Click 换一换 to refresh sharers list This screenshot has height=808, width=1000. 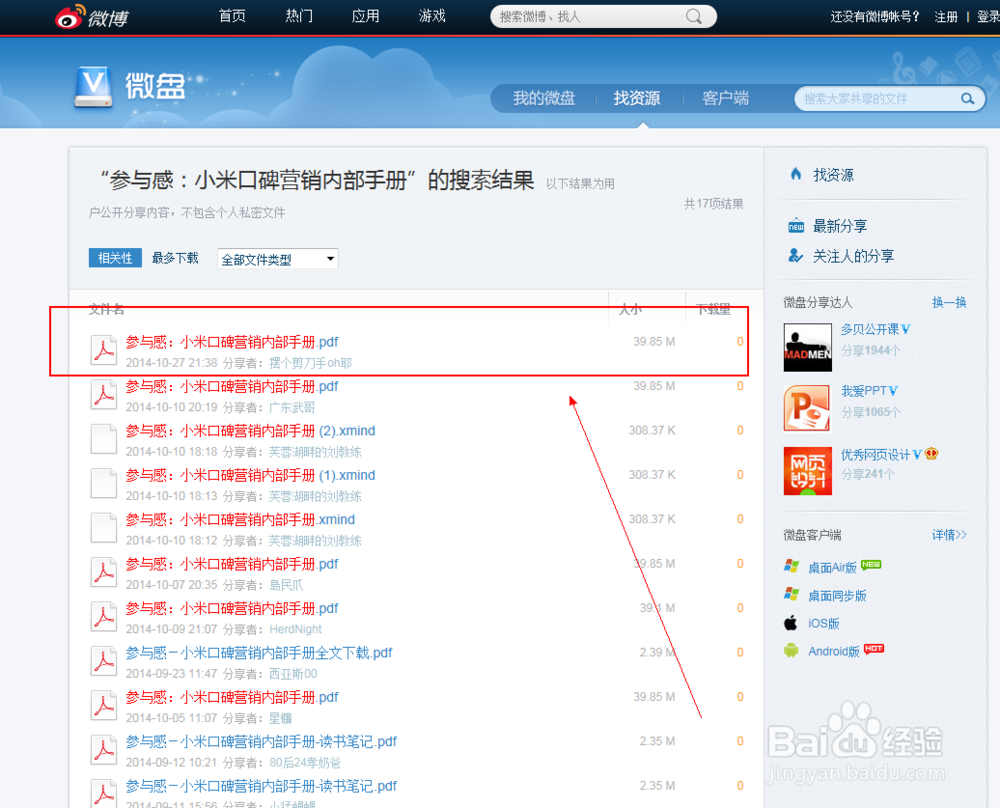click(x=948, y=303)
